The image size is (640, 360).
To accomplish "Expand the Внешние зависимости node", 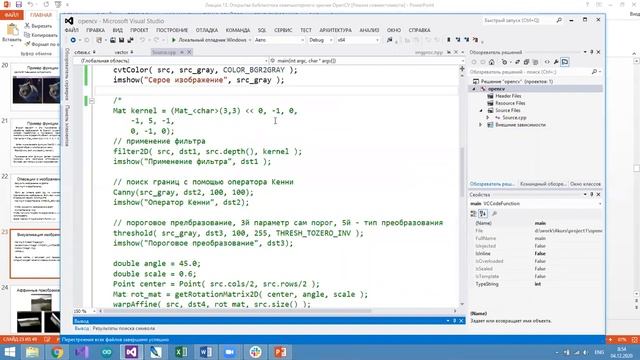I will coord(481,125).
